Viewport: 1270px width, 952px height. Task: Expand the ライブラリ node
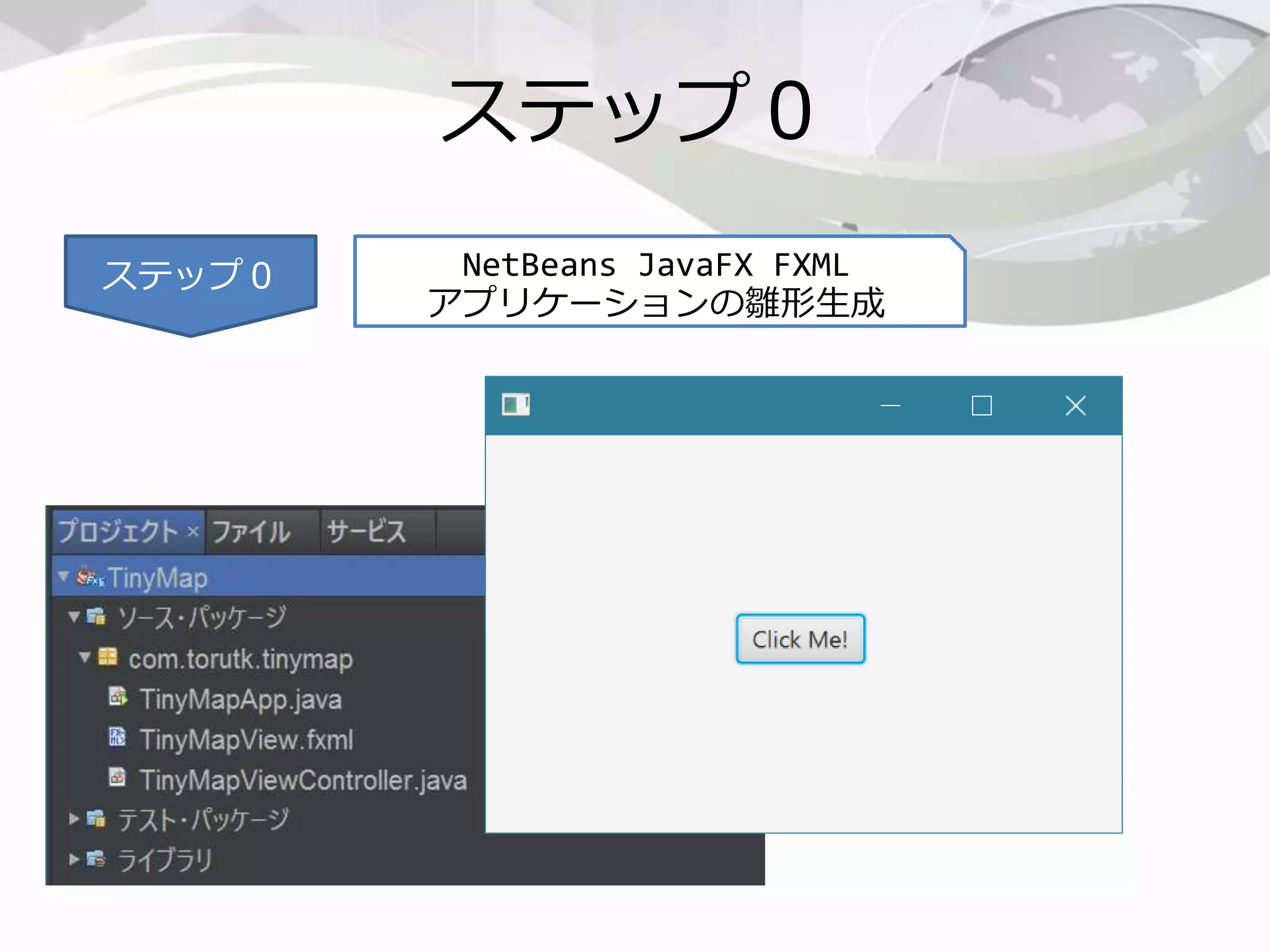(x=74, y=859)
